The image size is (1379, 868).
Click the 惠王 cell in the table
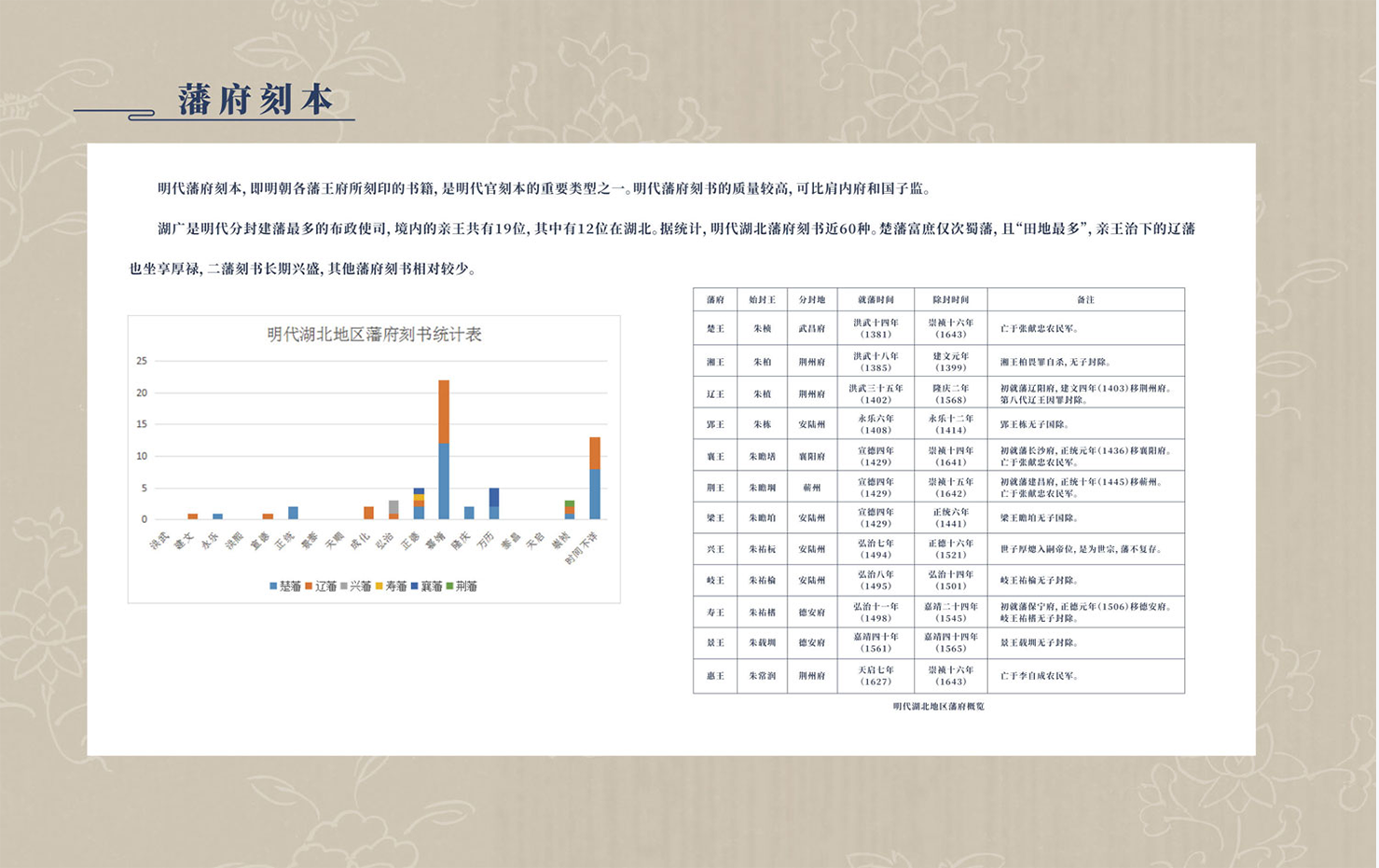[715, 676]
